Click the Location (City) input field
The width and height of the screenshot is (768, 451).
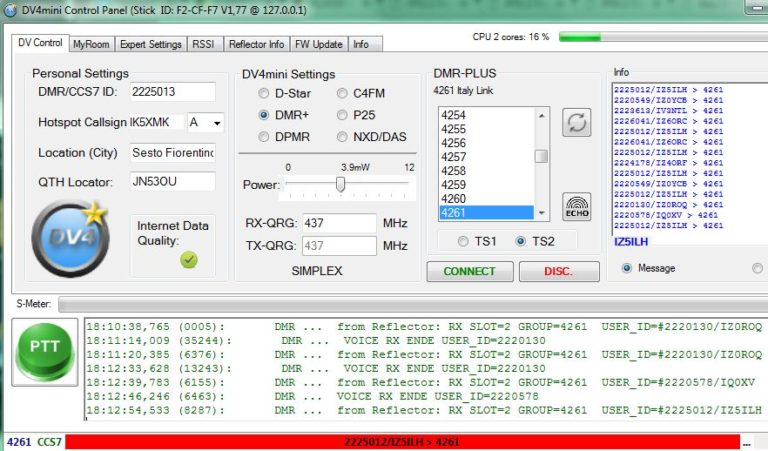tap(172, 153)
